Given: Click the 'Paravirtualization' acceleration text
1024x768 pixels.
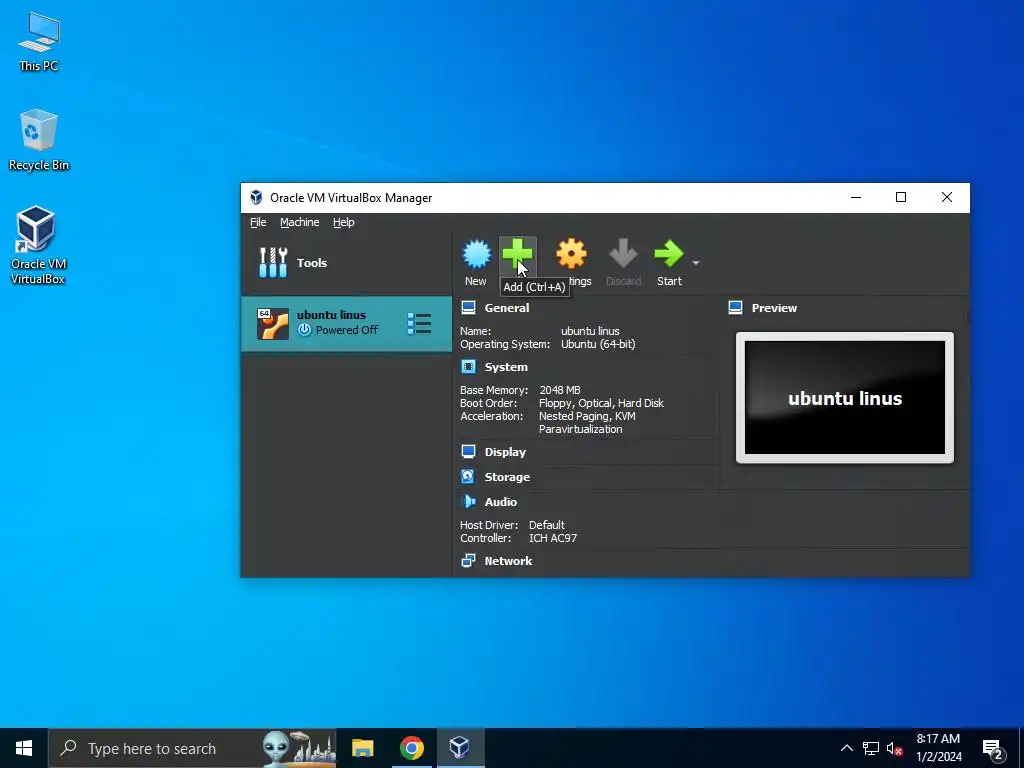Looking at the screenshot, I should (581, 429).
